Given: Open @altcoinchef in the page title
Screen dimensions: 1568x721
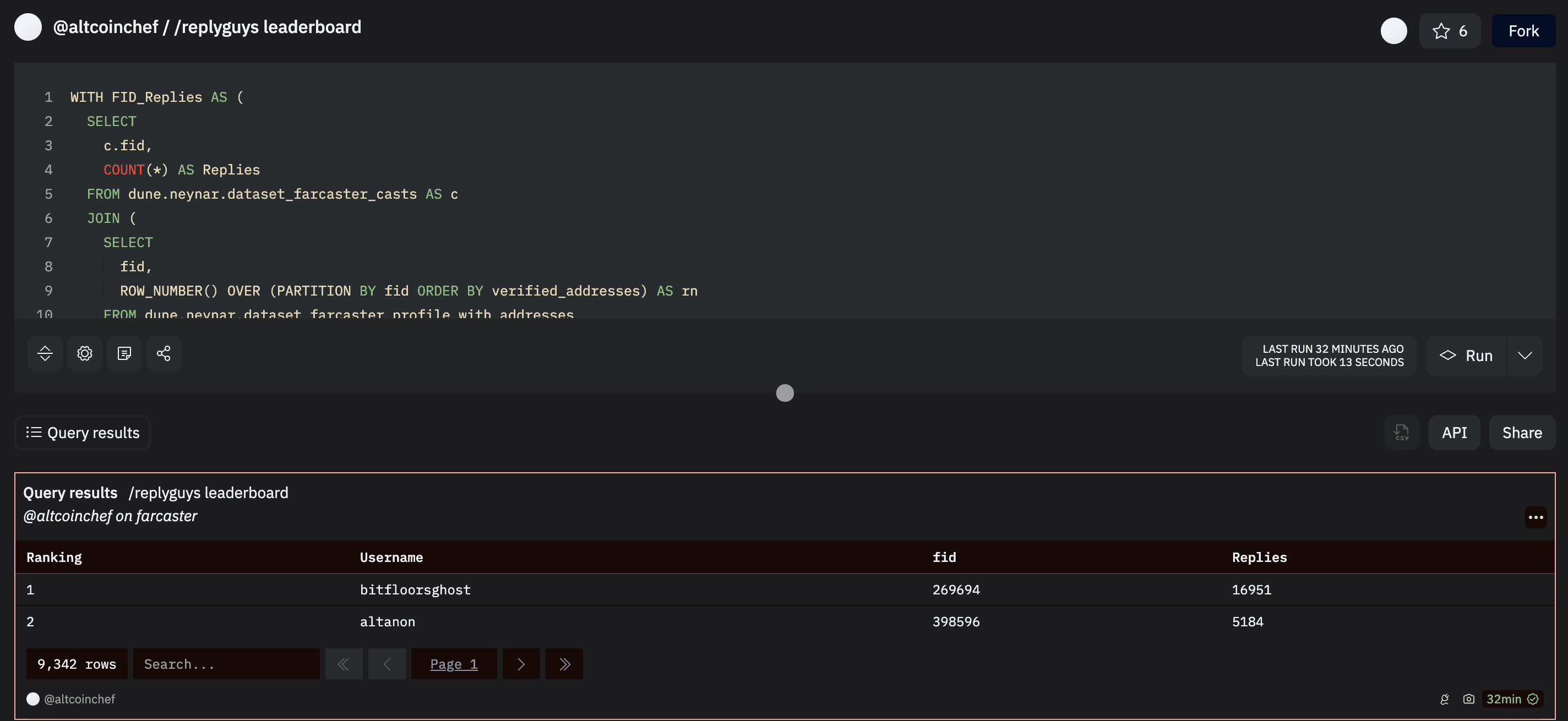Looking at the screenshot, I should pos(105,28).
